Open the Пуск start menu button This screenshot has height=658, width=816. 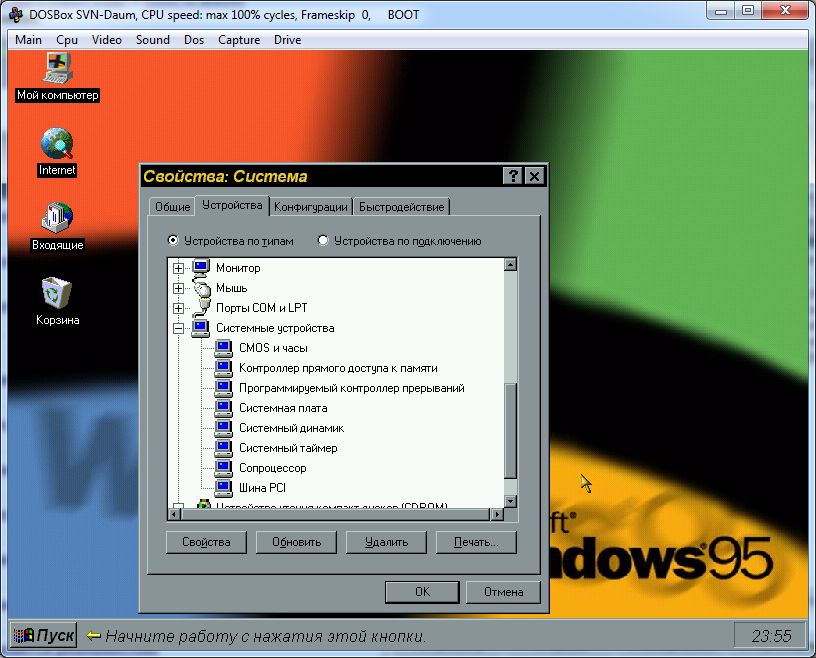[x=44, y=636]
